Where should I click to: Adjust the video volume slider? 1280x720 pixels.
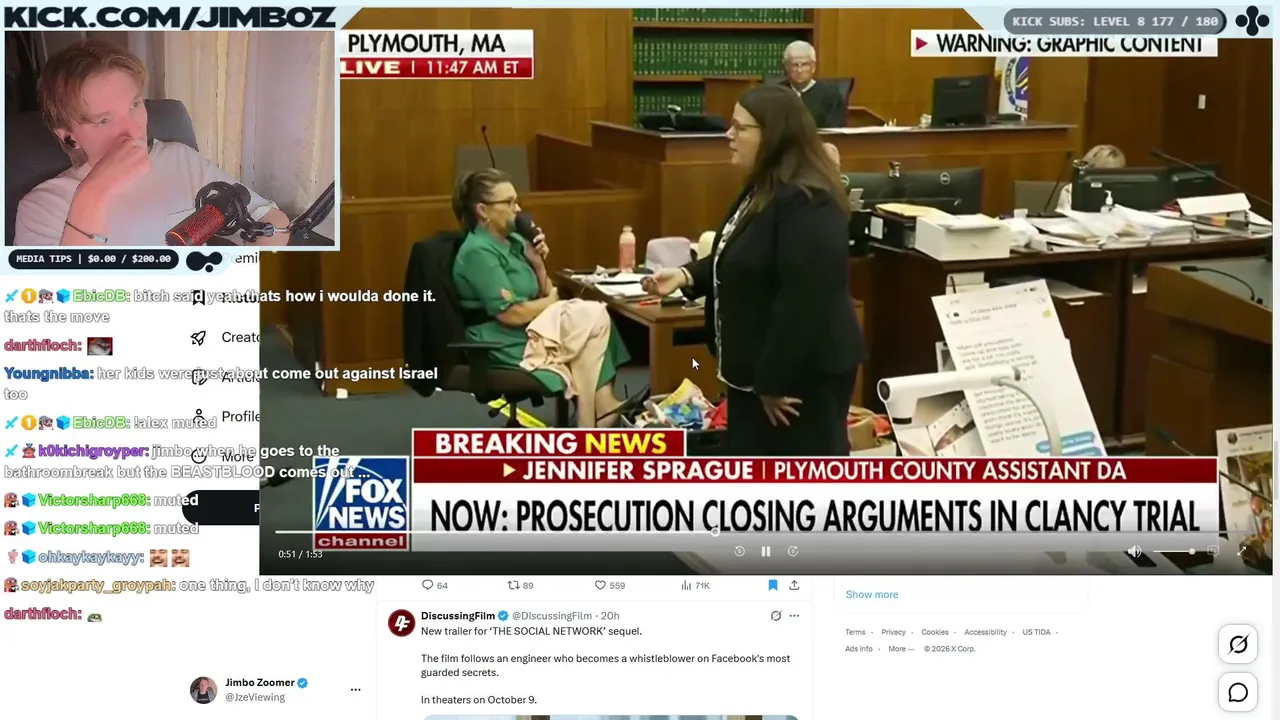click(1175, 551)
